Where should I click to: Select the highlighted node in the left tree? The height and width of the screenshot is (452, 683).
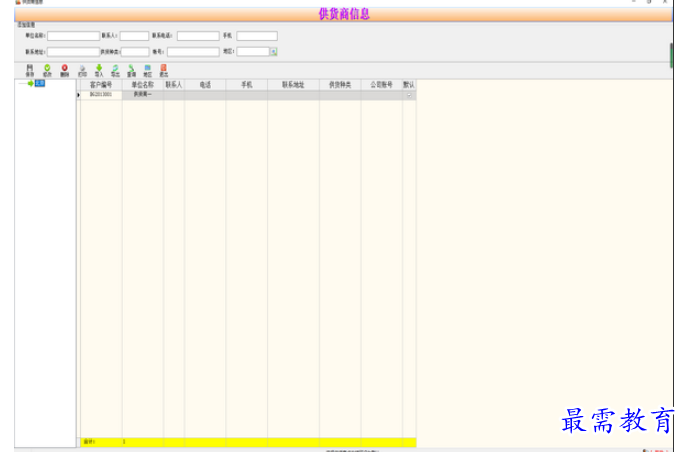tap(39, 84)
